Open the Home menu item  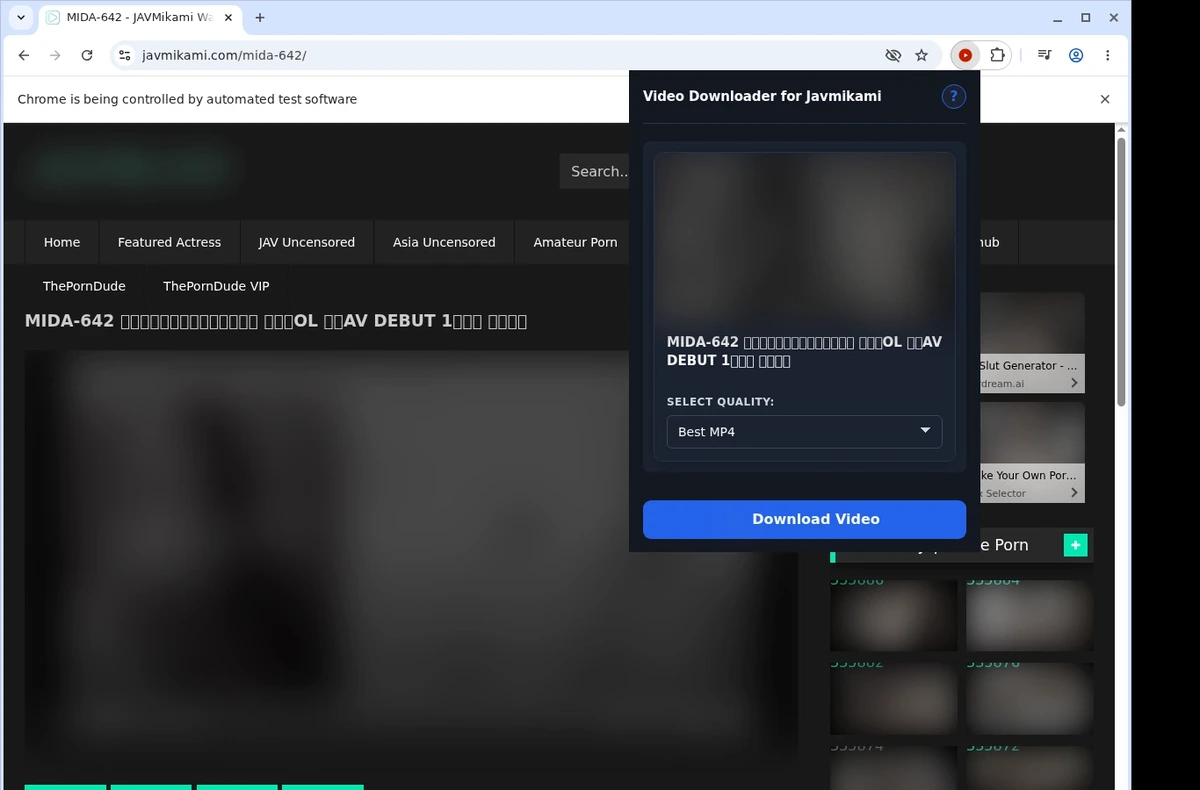(62, 242)
